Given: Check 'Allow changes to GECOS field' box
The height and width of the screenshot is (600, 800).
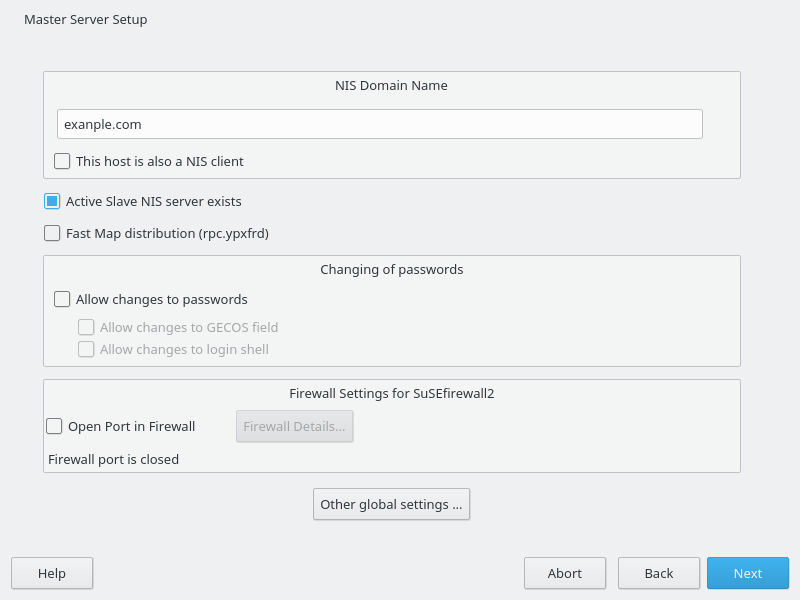Looking at the screenshot, I should point(86,327).
